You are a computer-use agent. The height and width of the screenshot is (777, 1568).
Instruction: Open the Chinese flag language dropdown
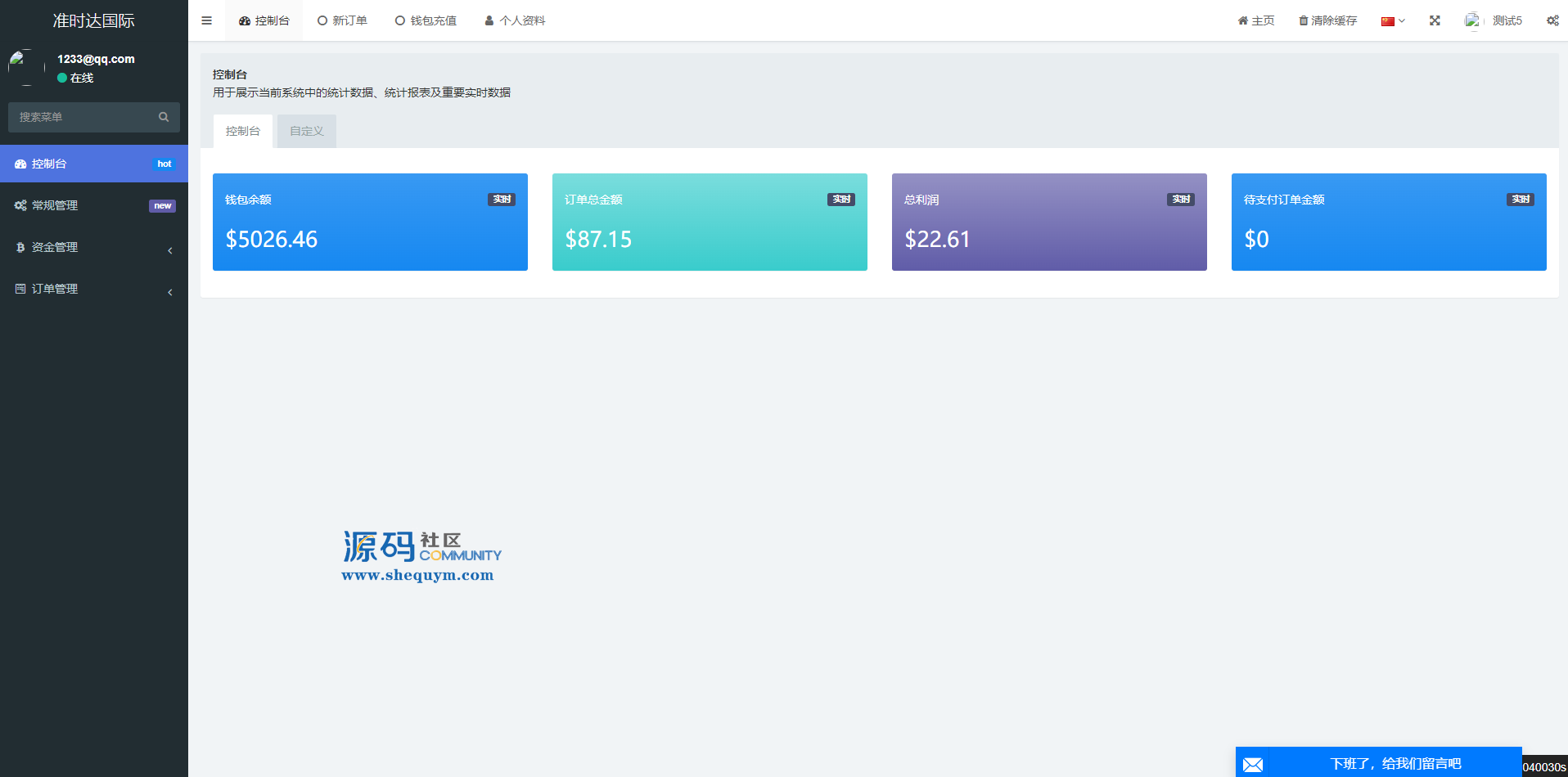[x=1393, y=21]
